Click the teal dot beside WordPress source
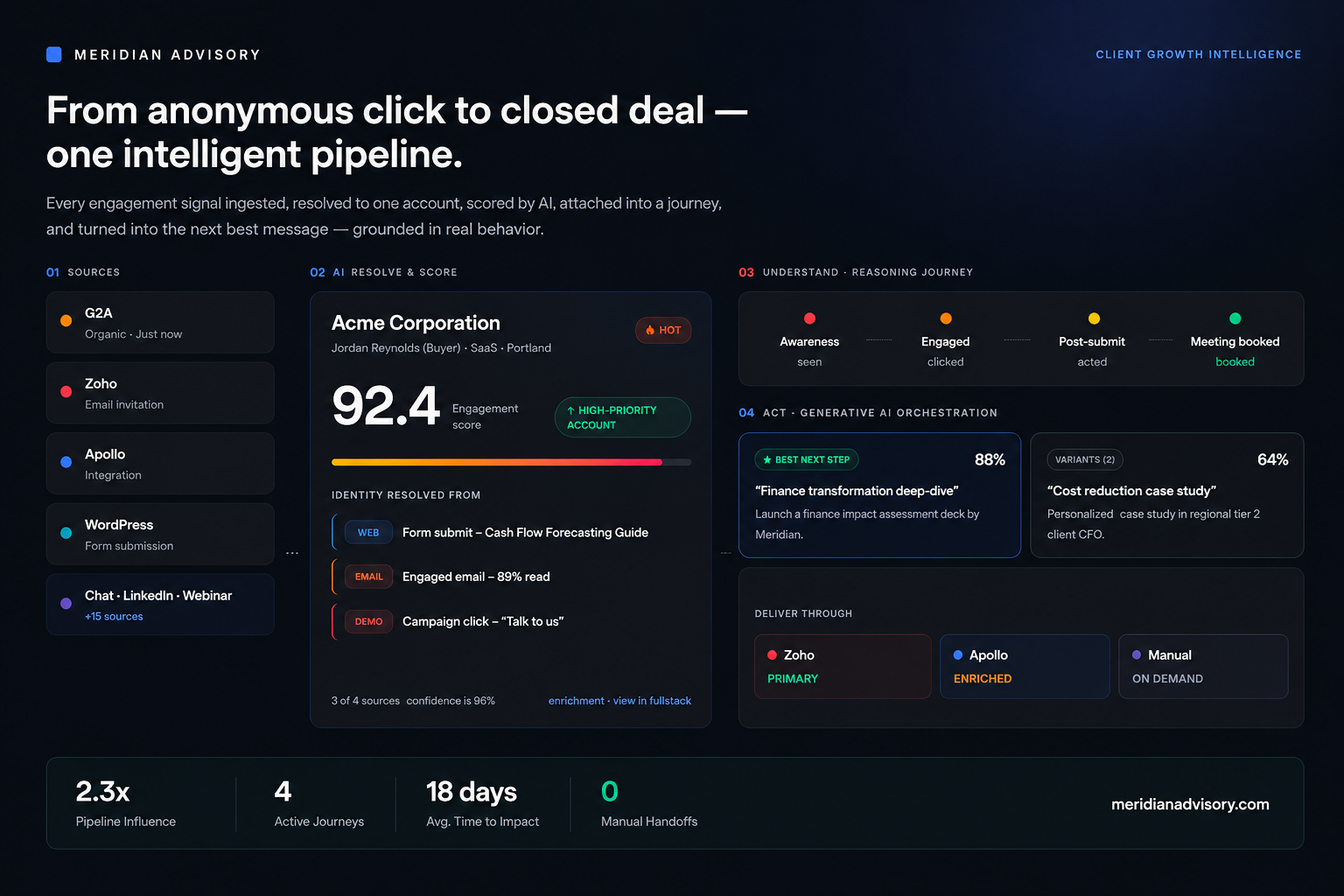Image resolution: width=1344 pixels, height=896 pixels. (66, 533)
